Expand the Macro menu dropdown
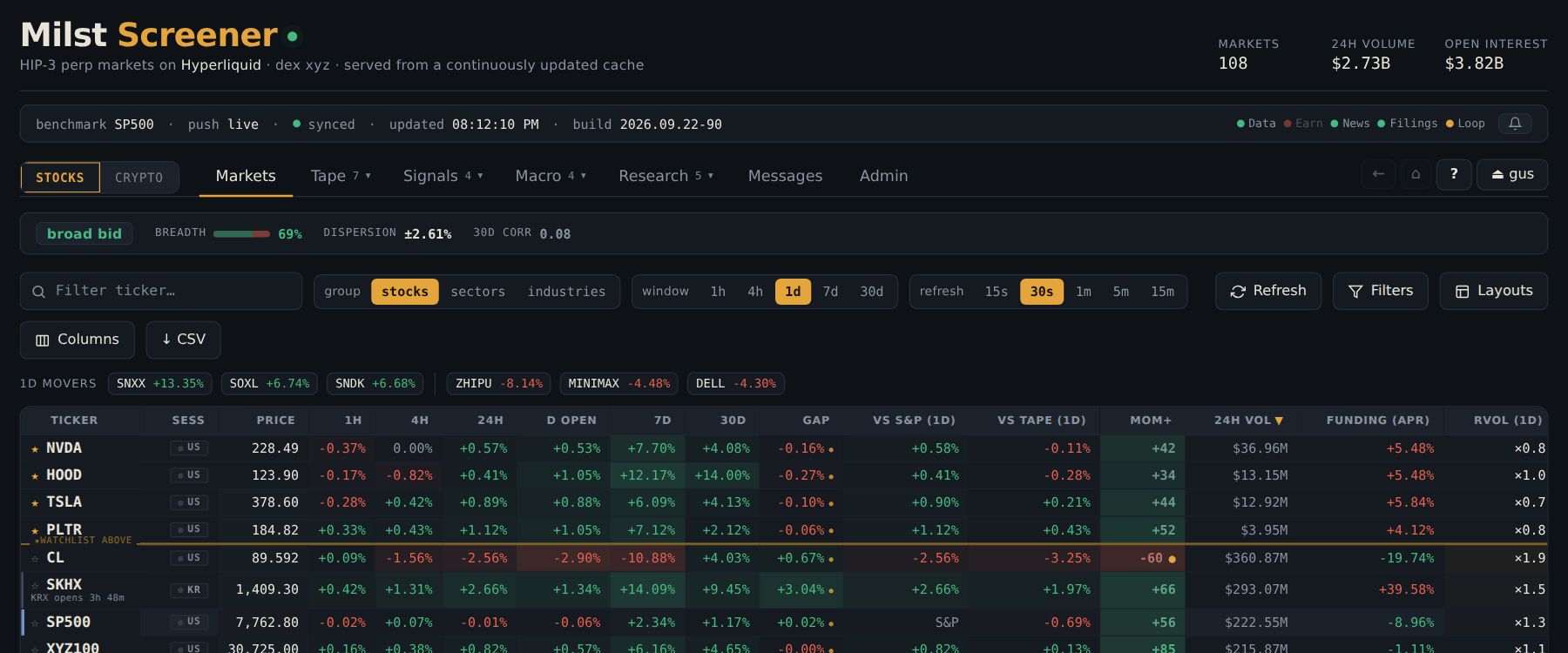Image resolution: width=1568 pixels, height=653 pixels. (551, 176)
